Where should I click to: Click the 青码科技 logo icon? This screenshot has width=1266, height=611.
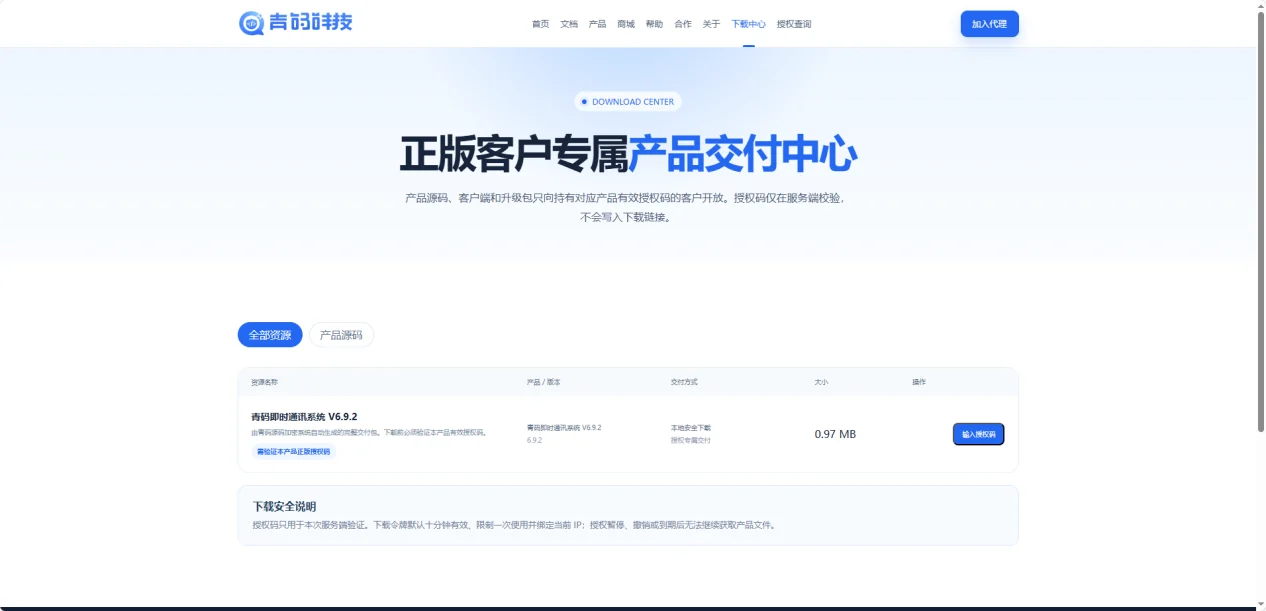251,23
